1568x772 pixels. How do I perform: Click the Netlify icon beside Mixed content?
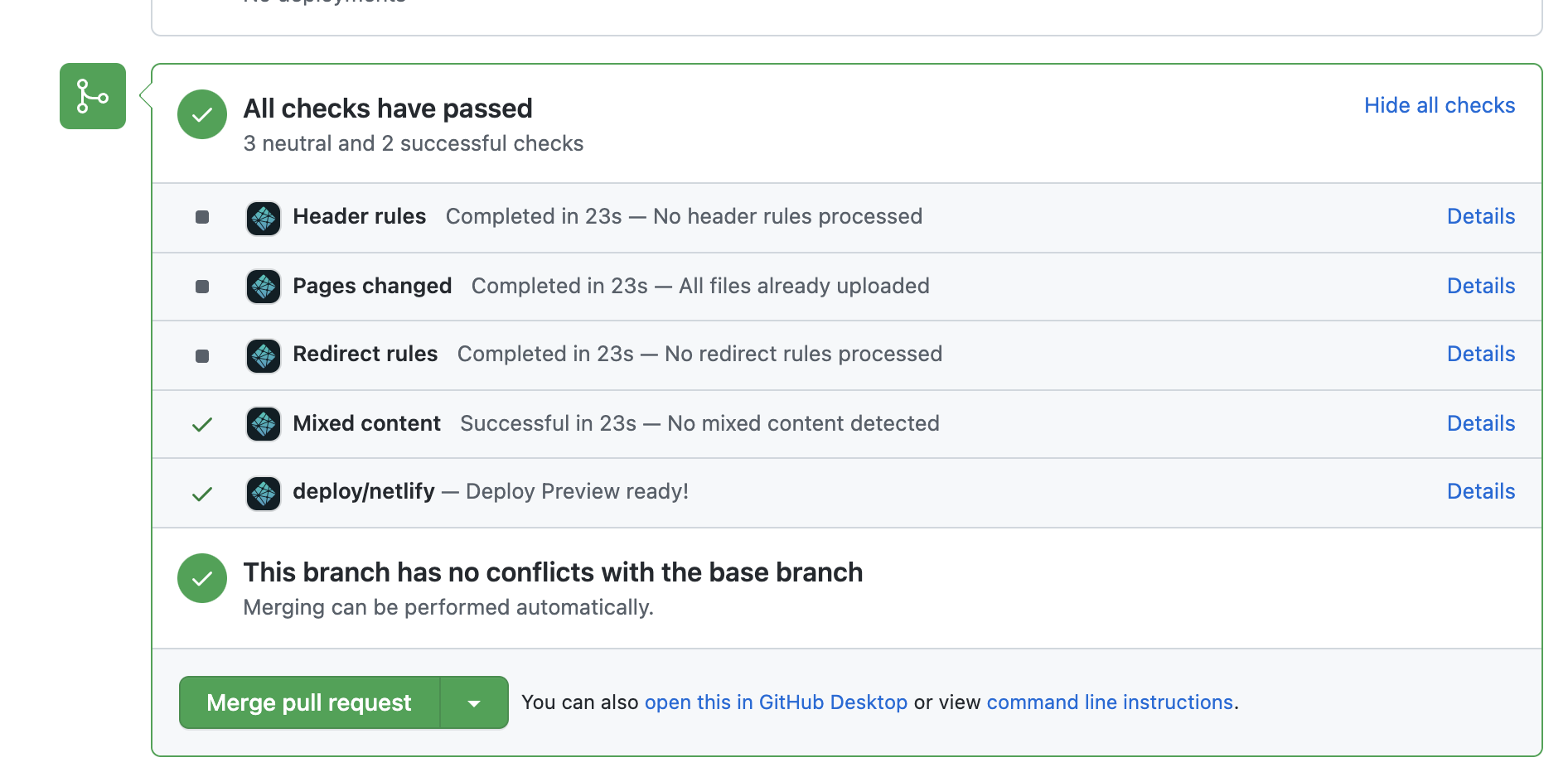pyautogui.click(x=264, y=425)
